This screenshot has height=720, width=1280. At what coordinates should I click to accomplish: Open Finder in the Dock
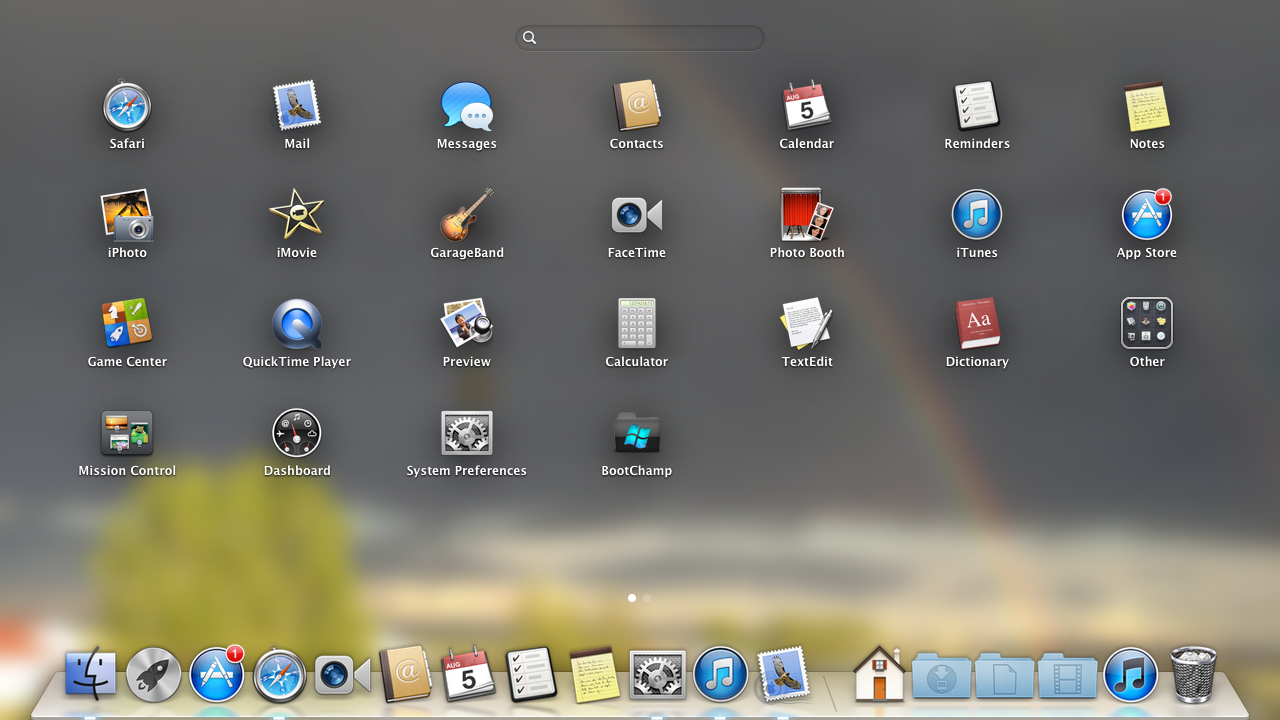point(90,674)
